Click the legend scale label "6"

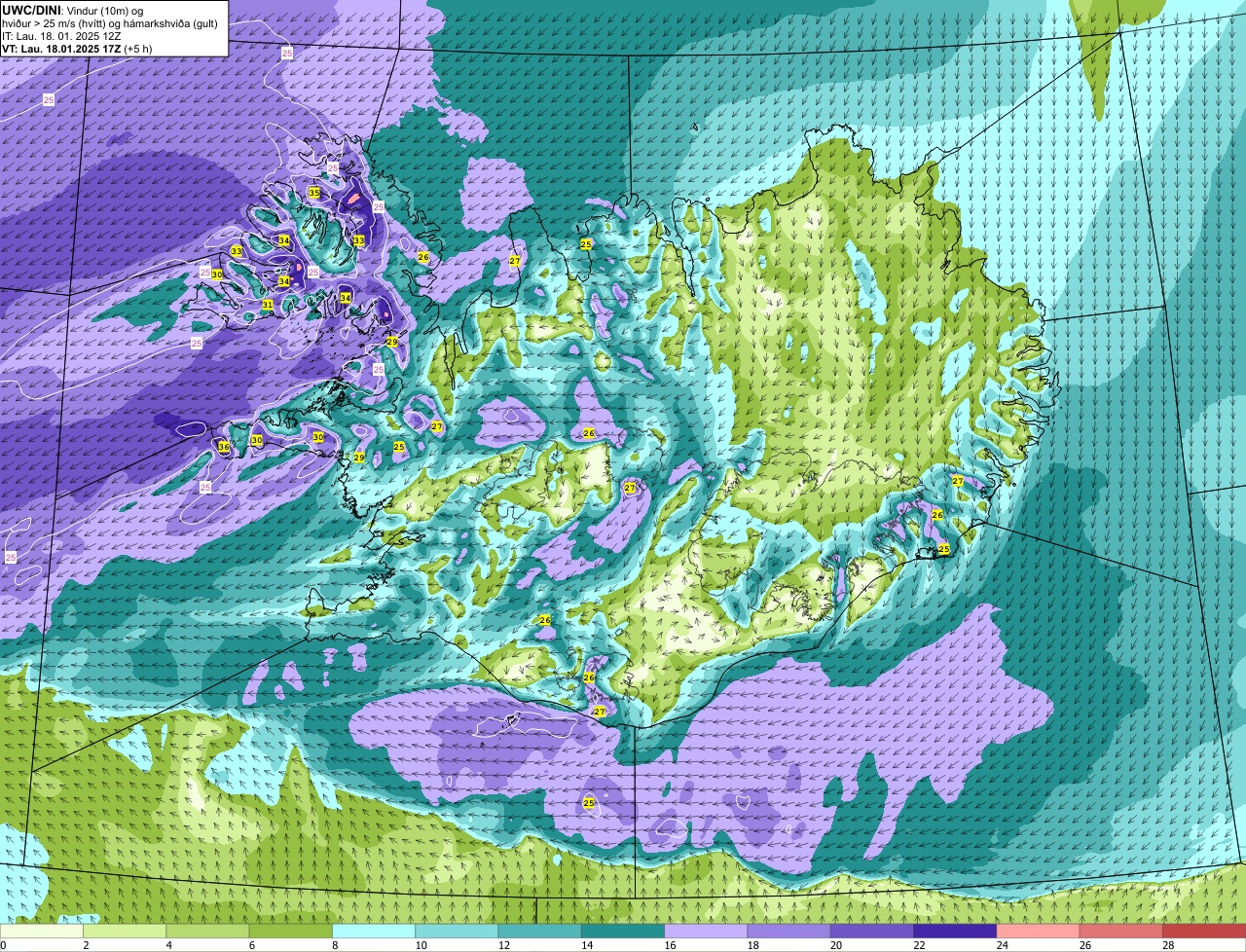[x=251, y=945]
